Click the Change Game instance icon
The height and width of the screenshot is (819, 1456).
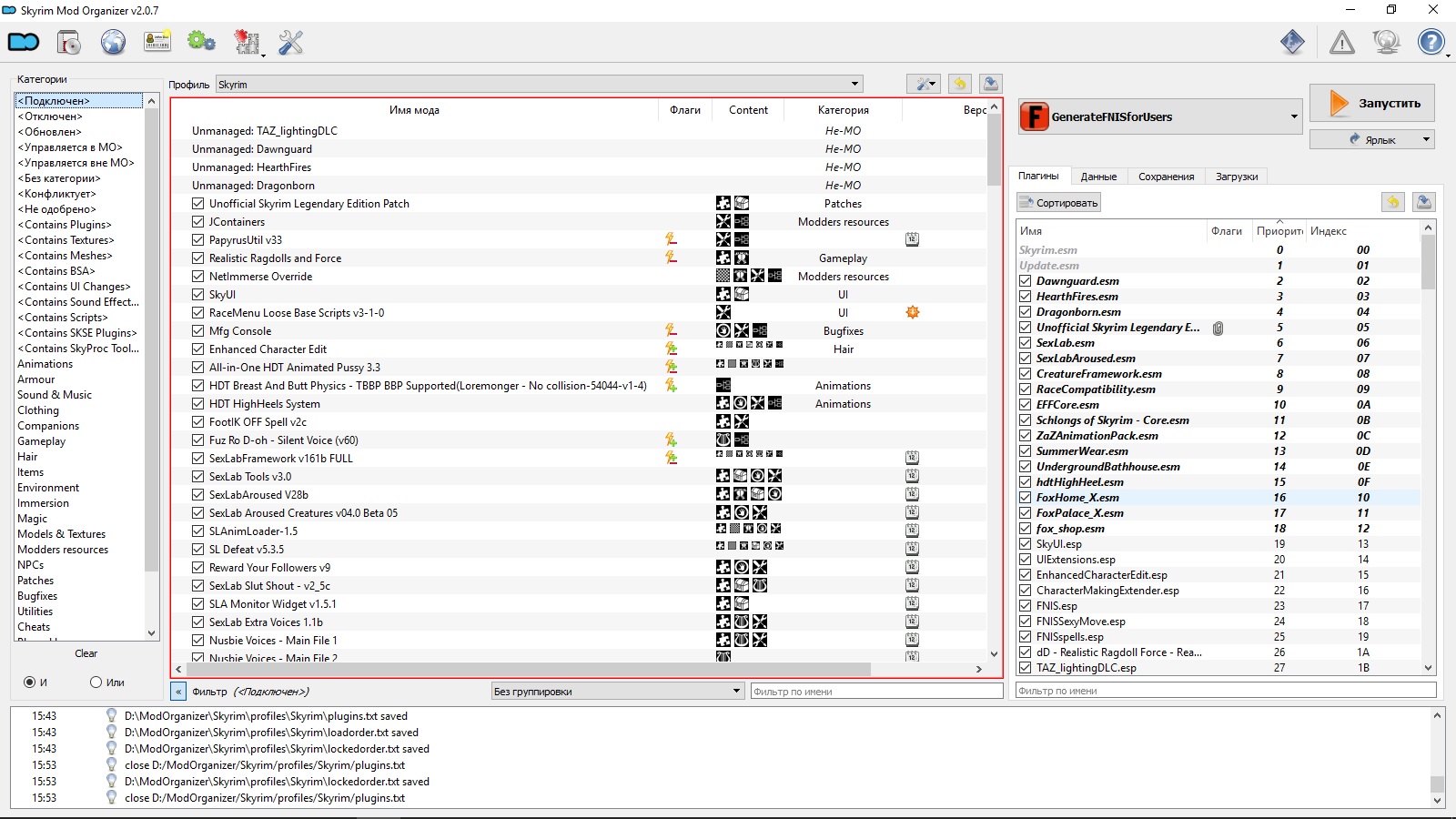(24, 42)
